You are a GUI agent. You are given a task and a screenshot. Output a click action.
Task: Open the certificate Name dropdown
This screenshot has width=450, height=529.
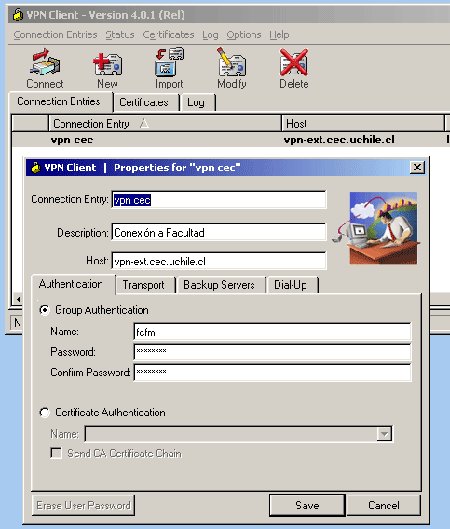tap(384, 434)
